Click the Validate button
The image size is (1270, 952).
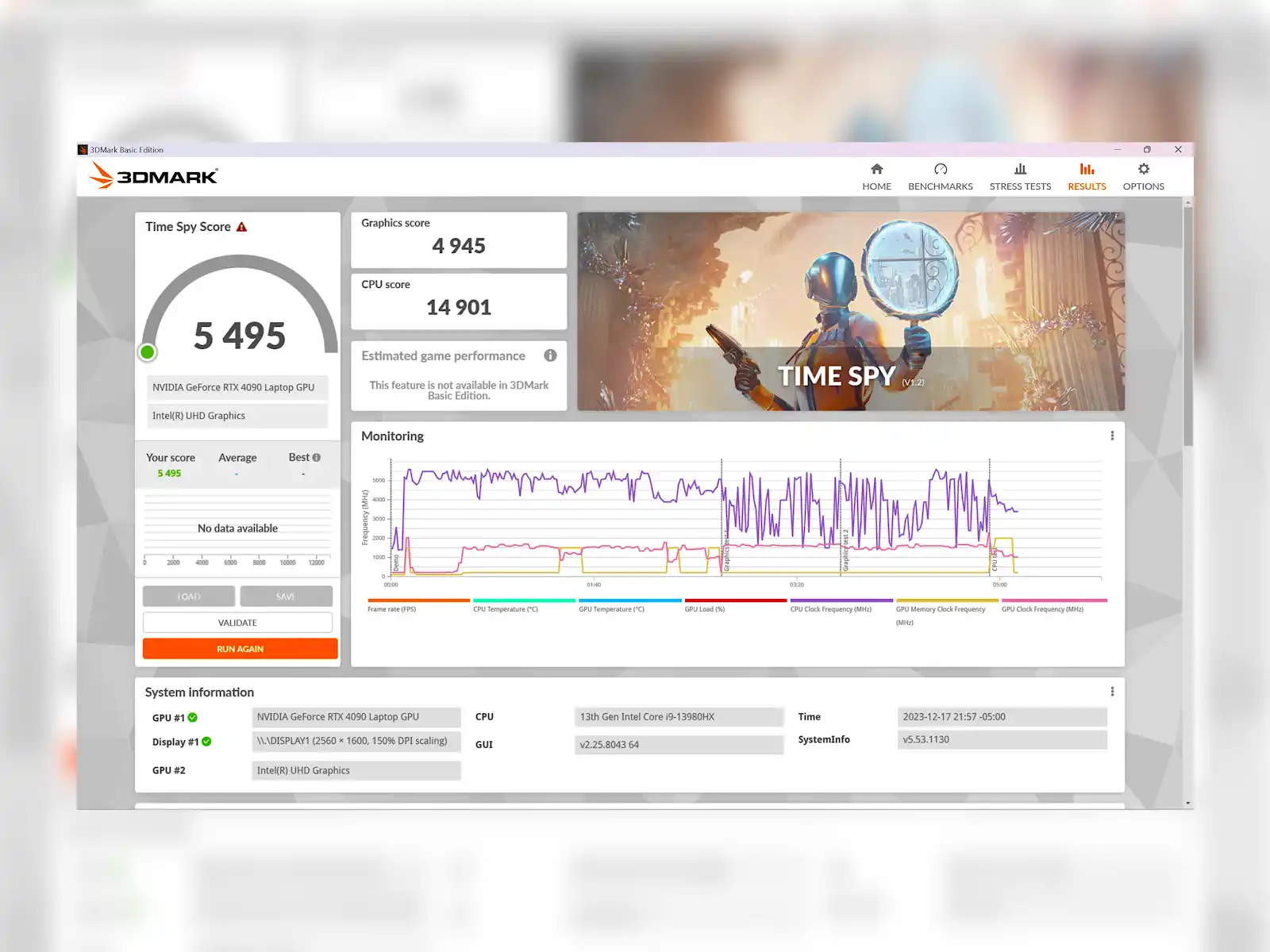coord(237,623)
